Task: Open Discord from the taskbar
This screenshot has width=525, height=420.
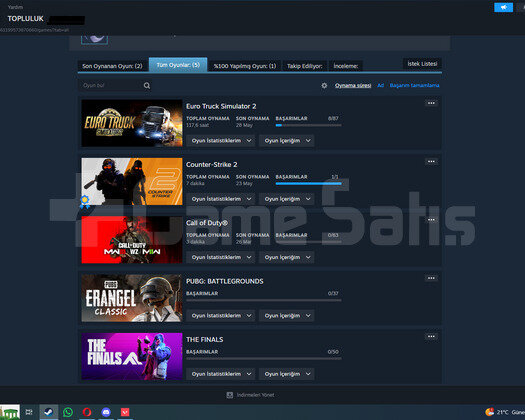Action: 106,412
